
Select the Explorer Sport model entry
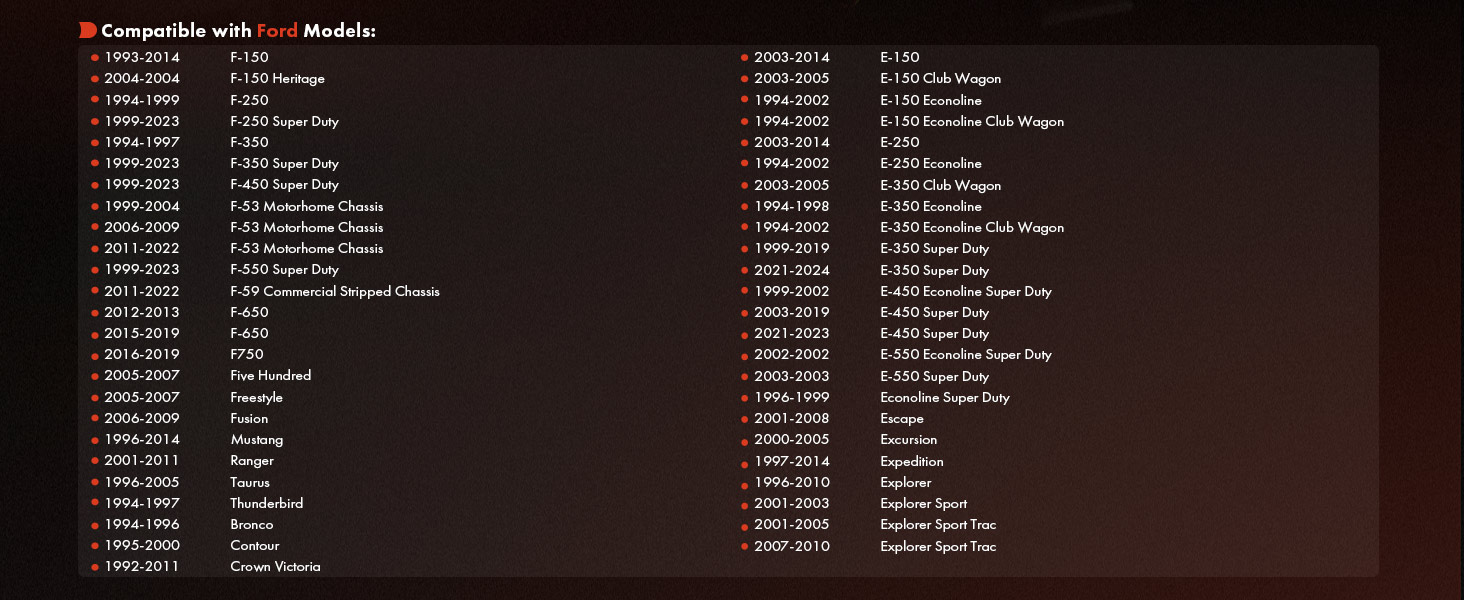point(923,503)
